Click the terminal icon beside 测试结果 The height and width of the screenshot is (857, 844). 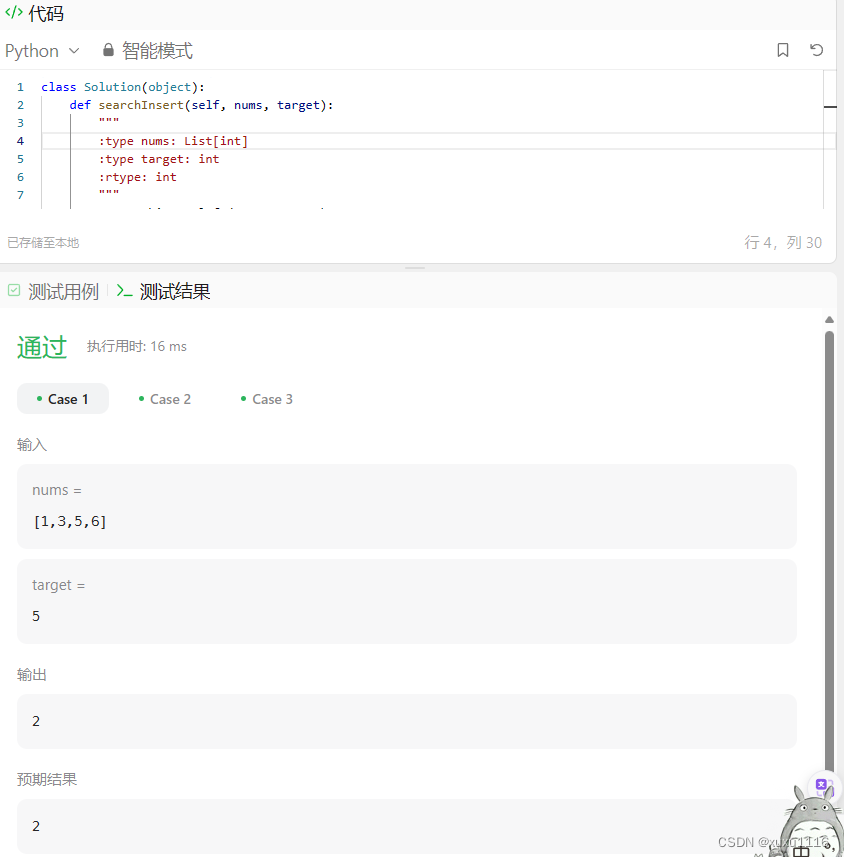(x=124, y=291)
